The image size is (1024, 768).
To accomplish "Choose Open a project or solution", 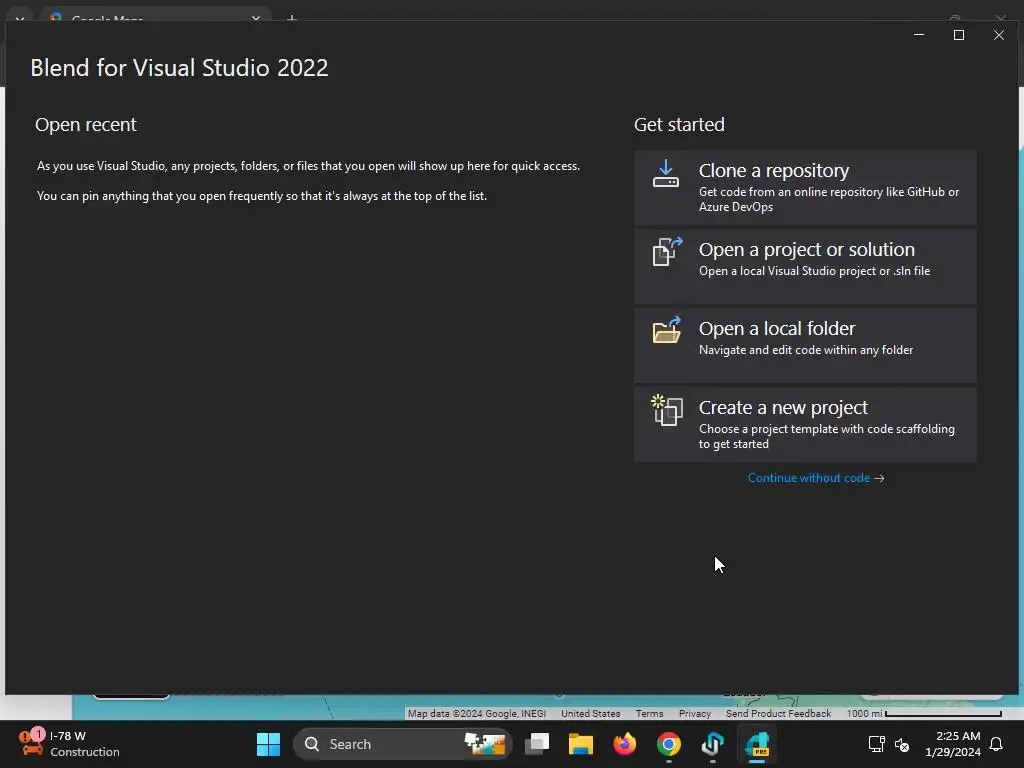I will [805, 266].
